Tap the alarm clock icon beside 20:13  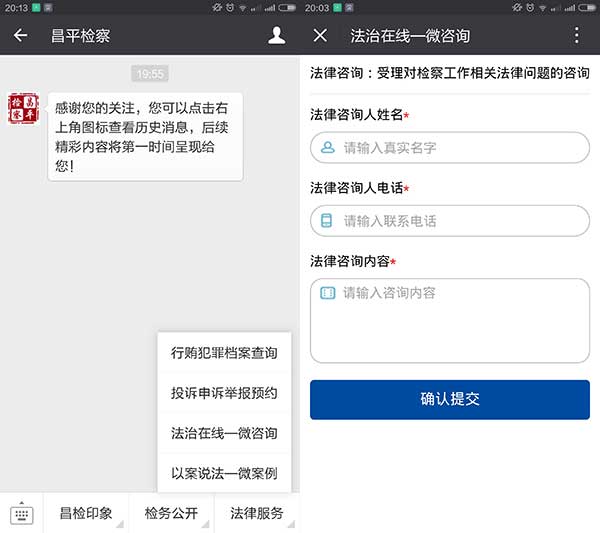point(230,7)
